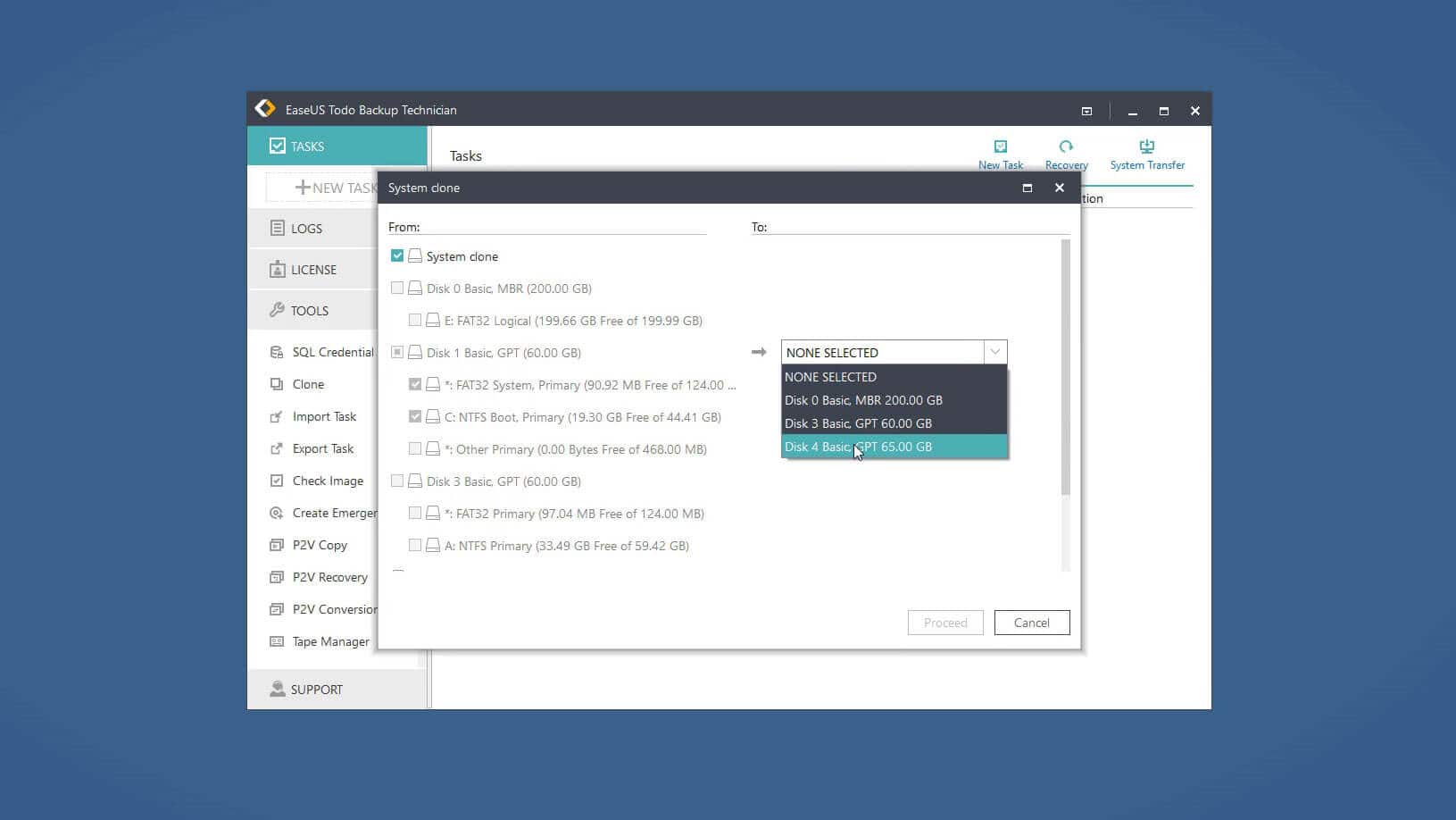The width and height of the screenshot is (1456, 820).
Task: Click the SQL Credential icon in sidebar
Action: [277, 352]
